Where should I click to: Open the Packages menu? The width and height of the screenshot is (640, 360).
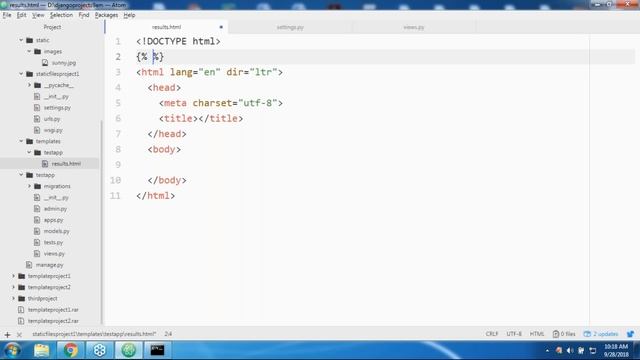(106, 15)
